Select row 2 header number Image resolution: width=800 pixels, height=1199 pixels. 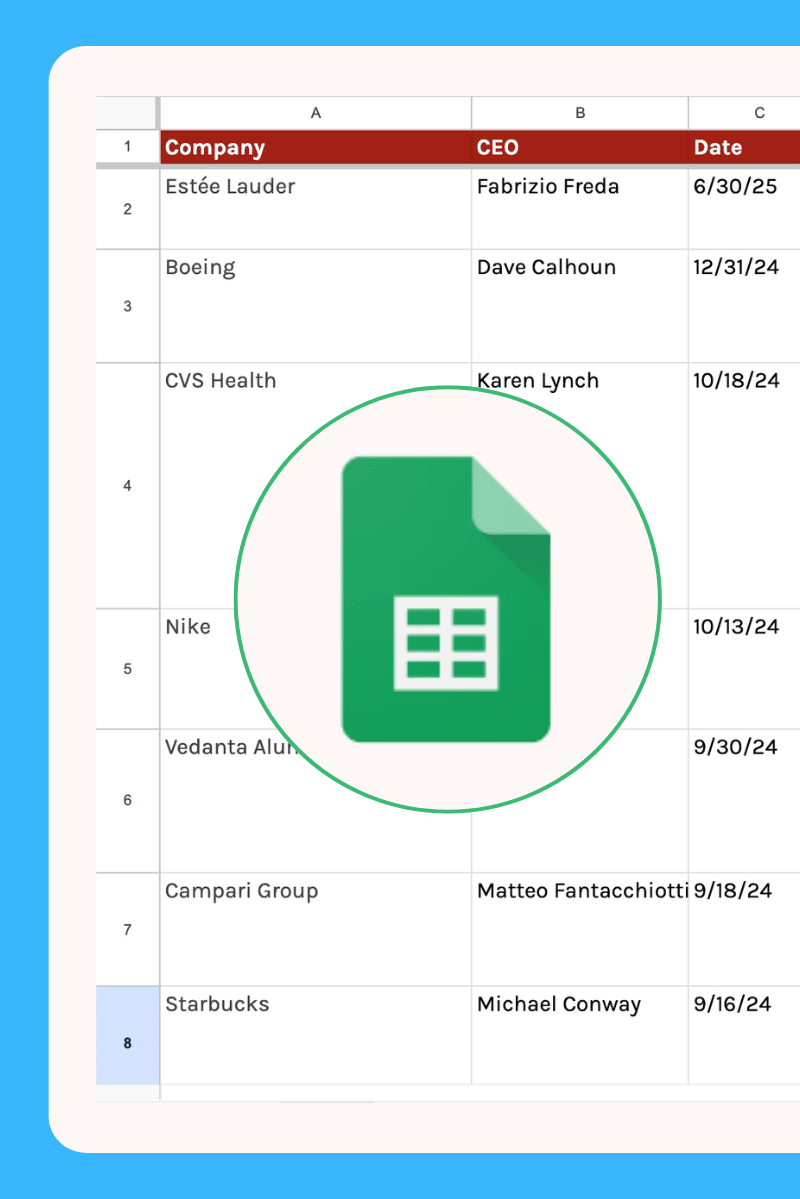pyautogui.click(x=127, y=209)
